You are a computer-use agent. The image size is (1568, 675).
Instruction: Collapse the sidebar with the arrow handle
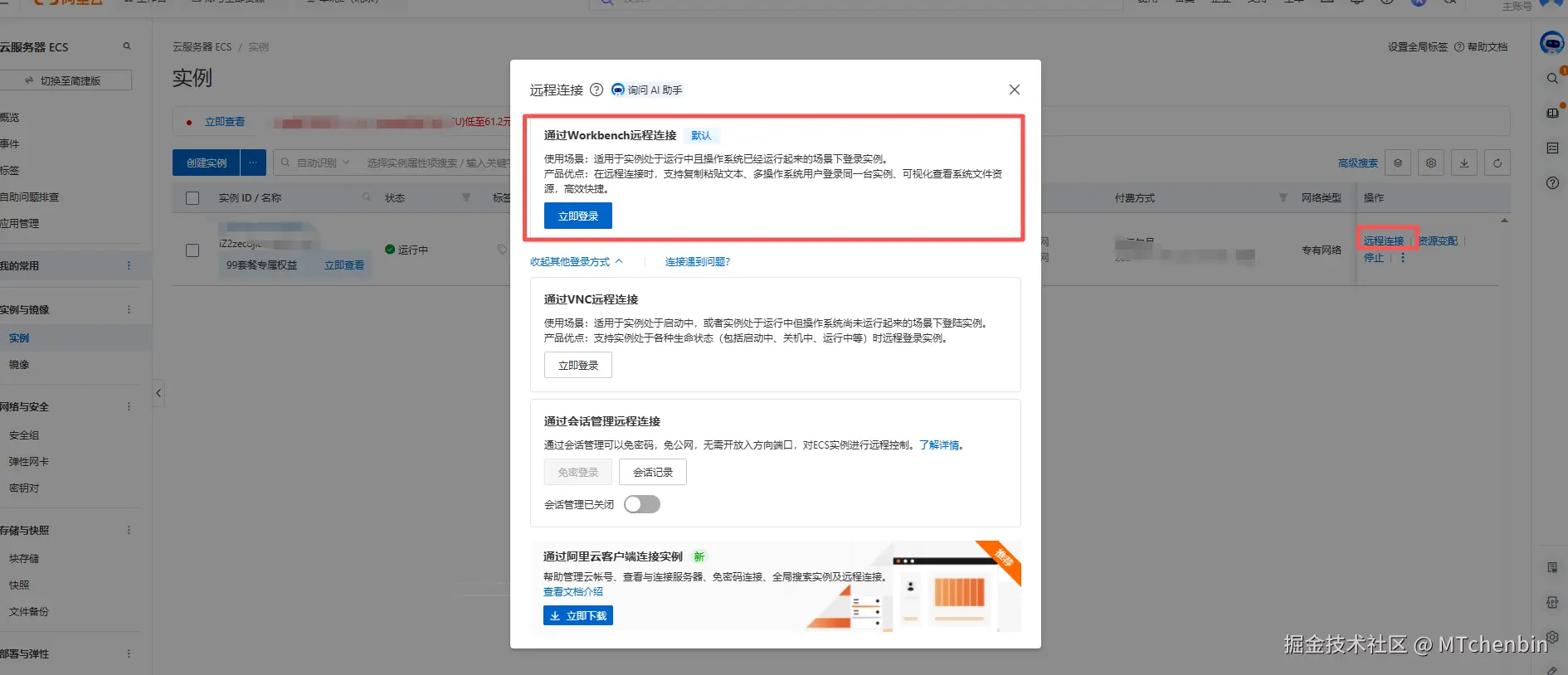158,393
